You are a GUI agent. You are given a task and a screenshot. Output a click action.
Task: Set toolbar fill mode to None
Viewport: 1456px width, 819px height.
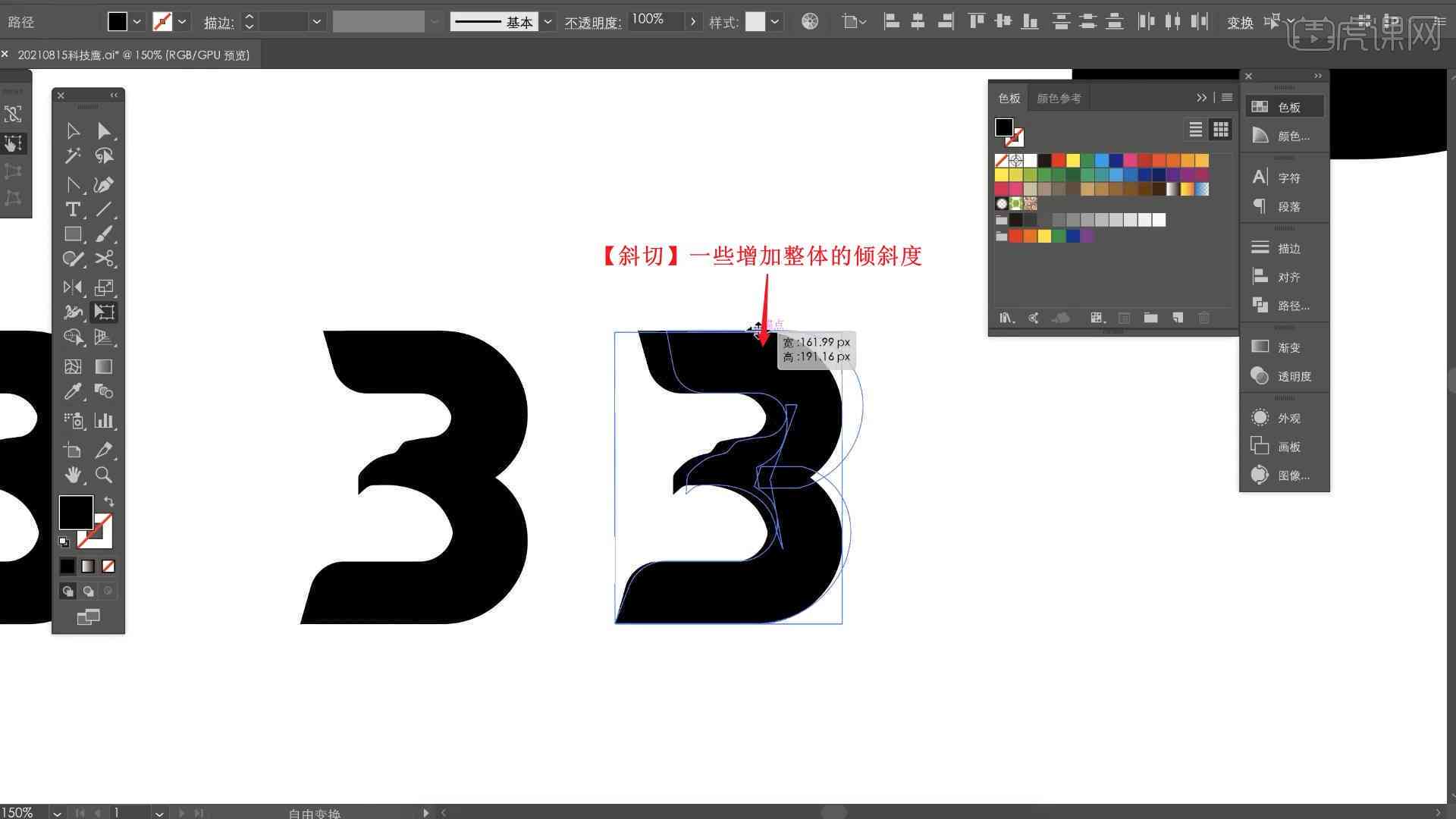[x=108, y=566]
